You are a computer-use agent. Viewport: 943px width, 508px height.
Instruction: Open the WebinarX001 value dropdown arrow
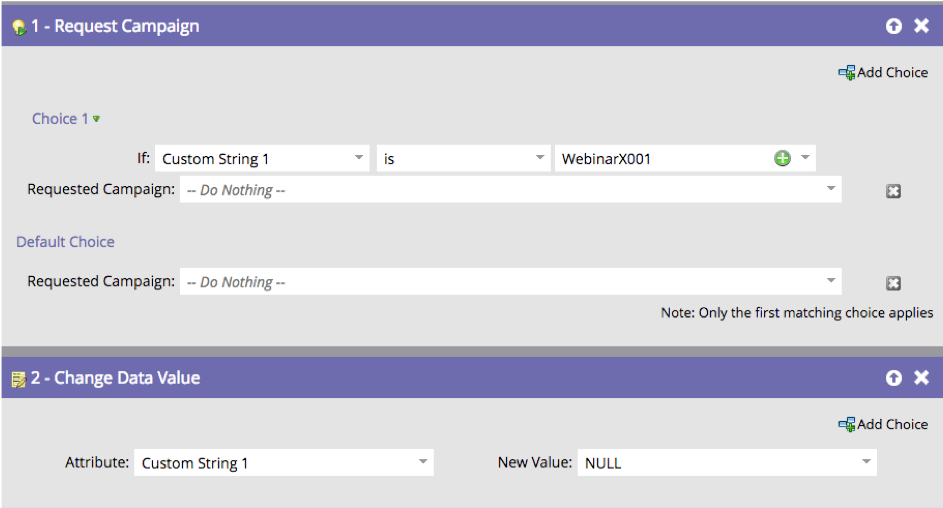point(805,158)
